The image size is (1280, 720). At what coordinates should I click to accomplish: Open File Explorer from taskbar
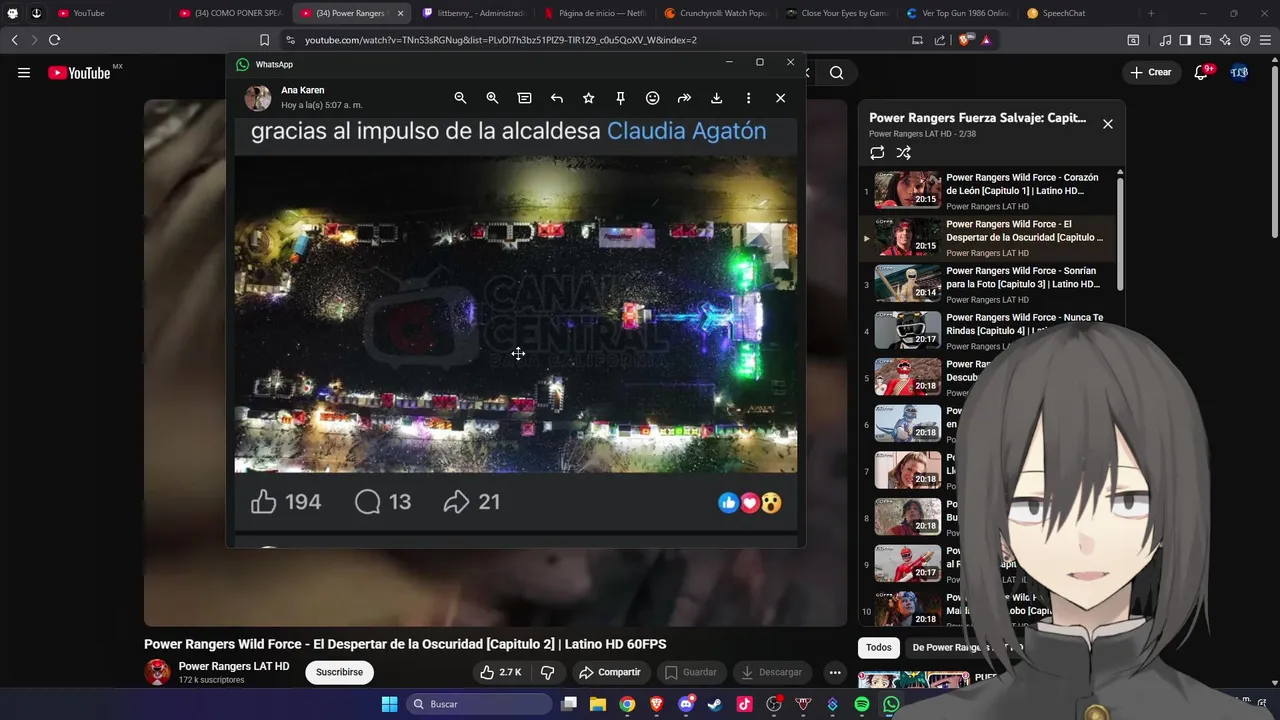[x=598, y=704]
